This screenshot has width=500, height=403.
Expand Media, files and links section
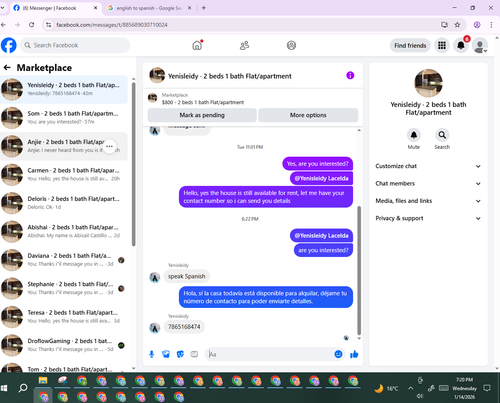(x=428, y=201)
